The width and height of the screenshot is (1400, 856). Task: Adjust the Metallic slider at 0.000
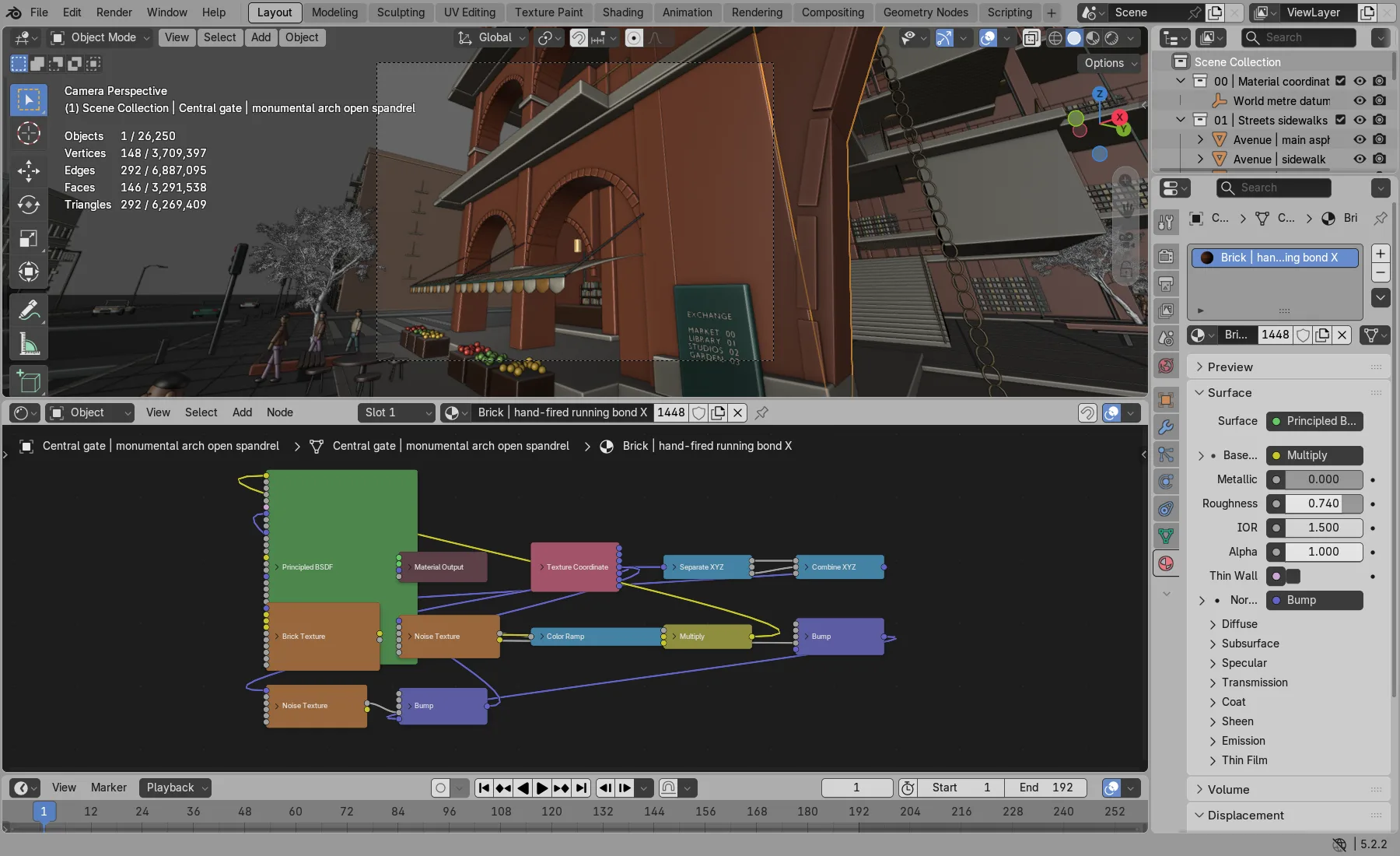[x=1323, y=479]
